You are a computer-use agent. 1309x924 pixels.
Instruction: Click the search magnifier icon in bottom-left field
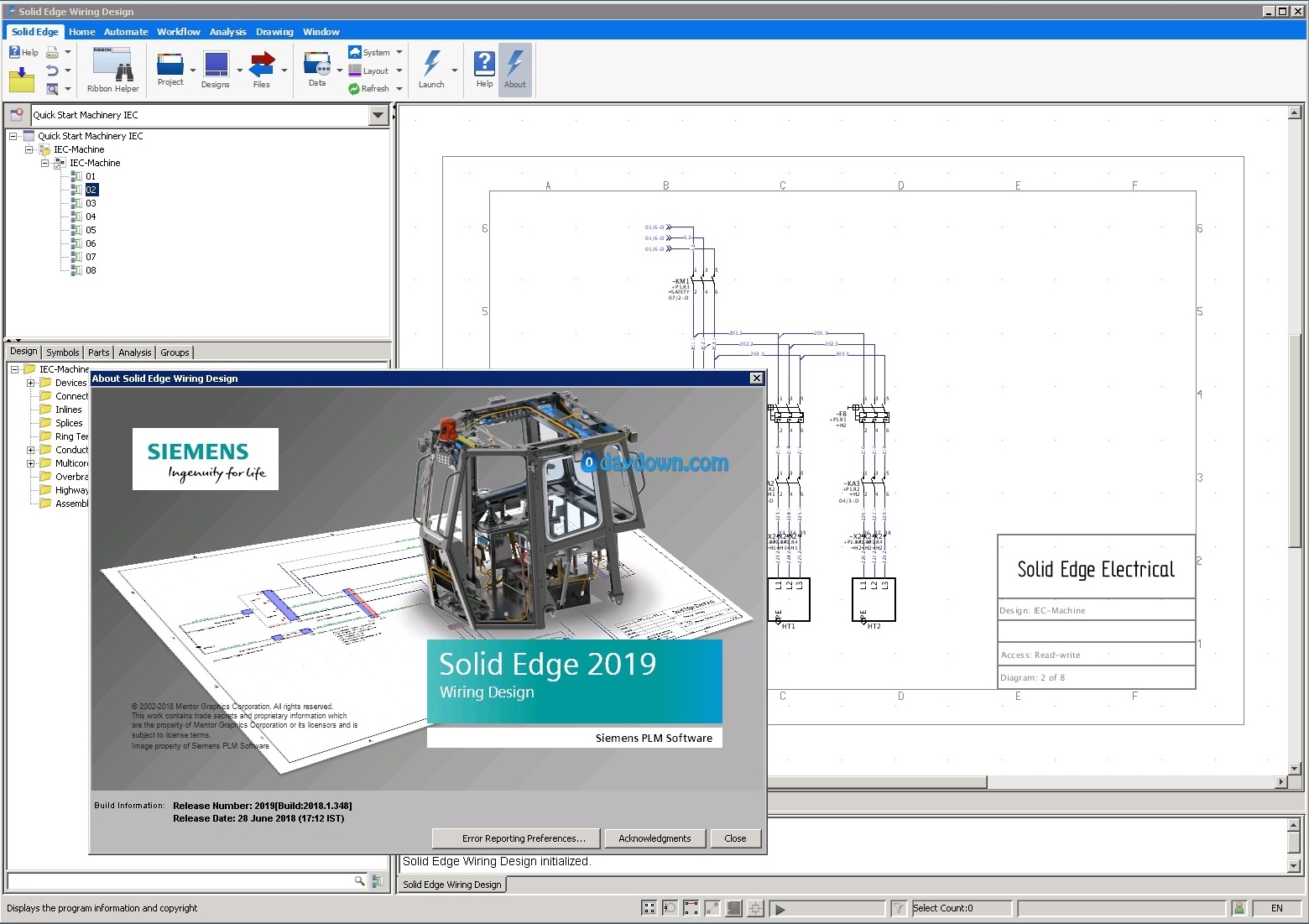coord(359,880)
